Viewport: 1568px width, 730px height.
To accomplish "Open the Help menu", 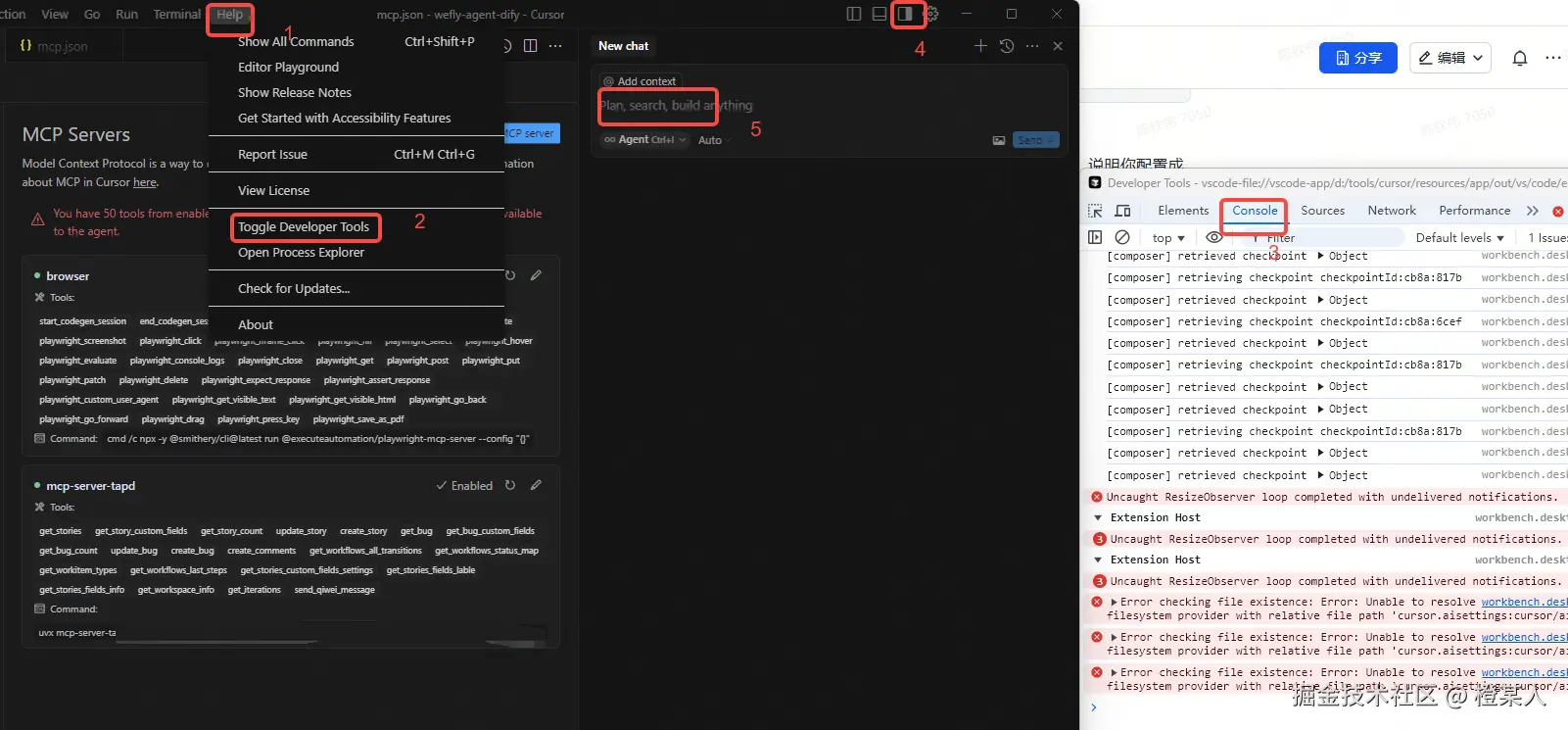I will coord(230,15).
